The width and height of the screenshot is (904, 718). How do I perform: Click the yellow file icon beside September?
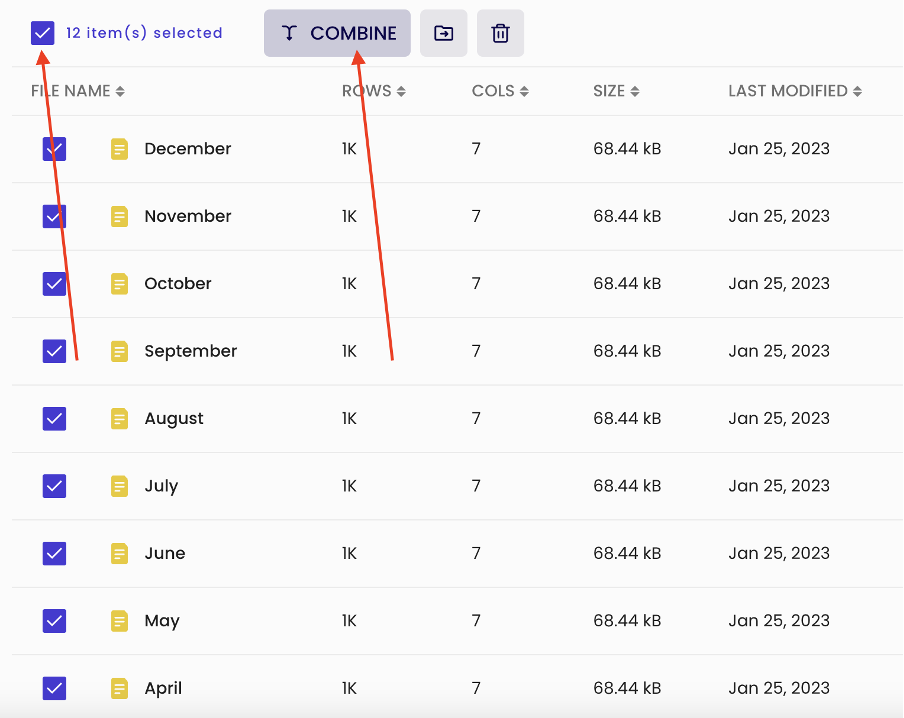[x=119, y=351]
